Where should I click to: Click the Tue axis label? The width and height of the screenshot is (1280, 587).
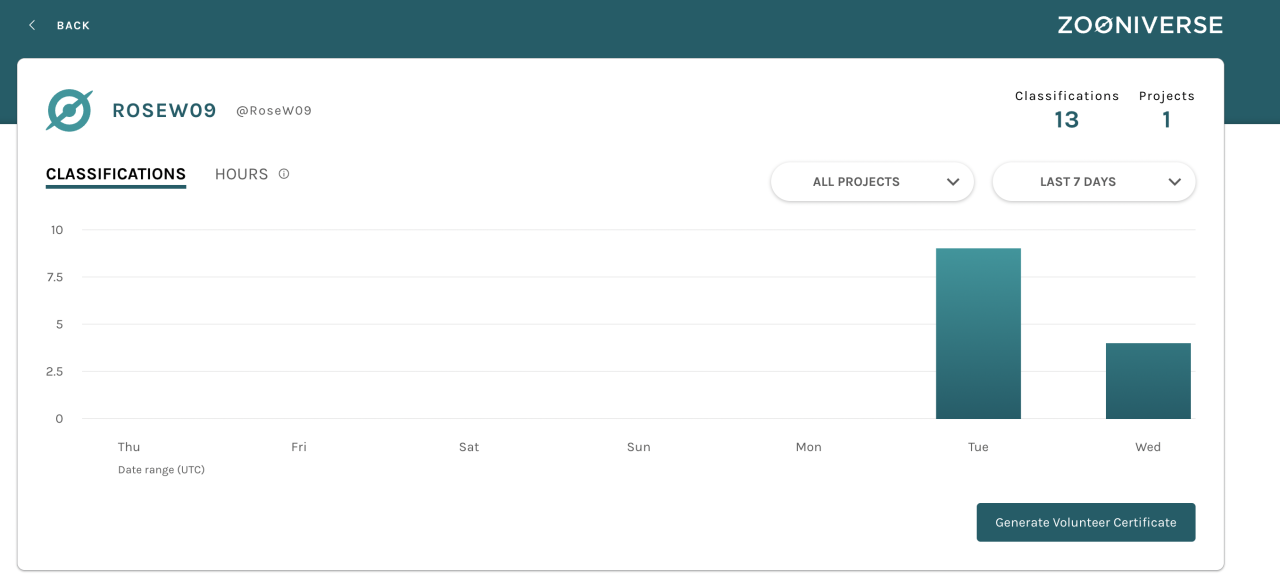[978, 447]
